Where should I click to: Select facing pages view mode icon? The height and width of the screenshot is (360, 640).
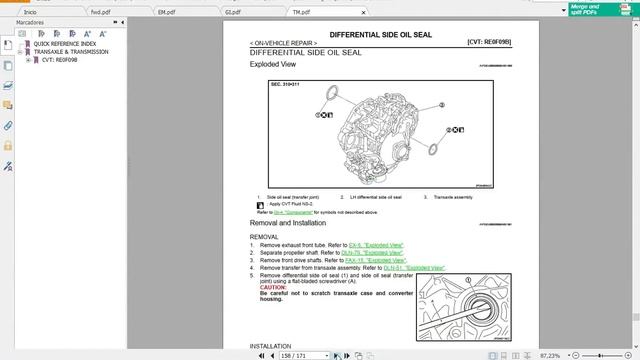pyautogui.click(x=516, y=356)
